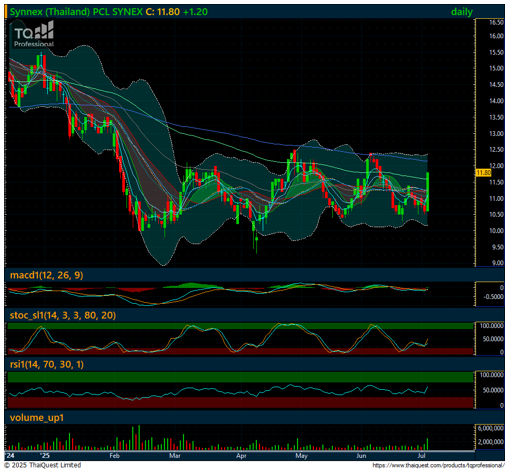Screen dimensions: 509x473
Task: Click the Mar date axis label
Action: point(175,456)
